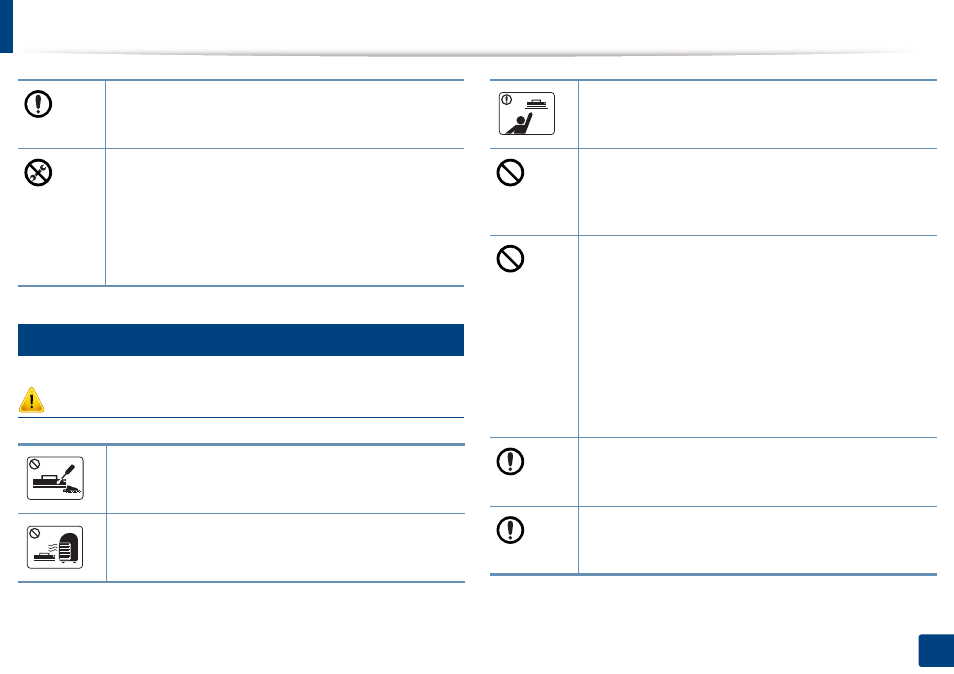This screenshot has width=954, height=674.
Task: Click the exclamation circle in the right table's final row
Action: pyautogui.click(x=510, y=530)
